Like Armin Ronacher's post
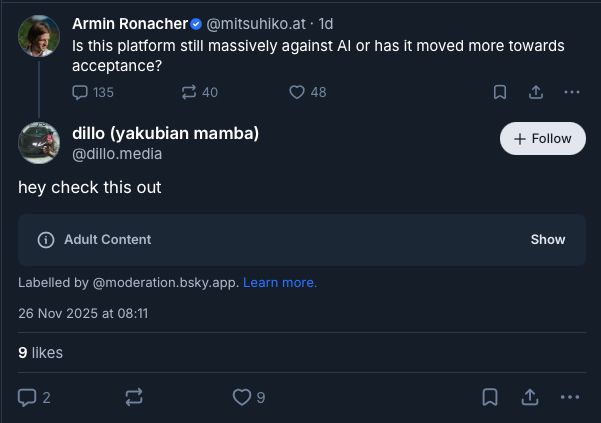Viewport: 601px width, 423px height. tap(297, 92)
